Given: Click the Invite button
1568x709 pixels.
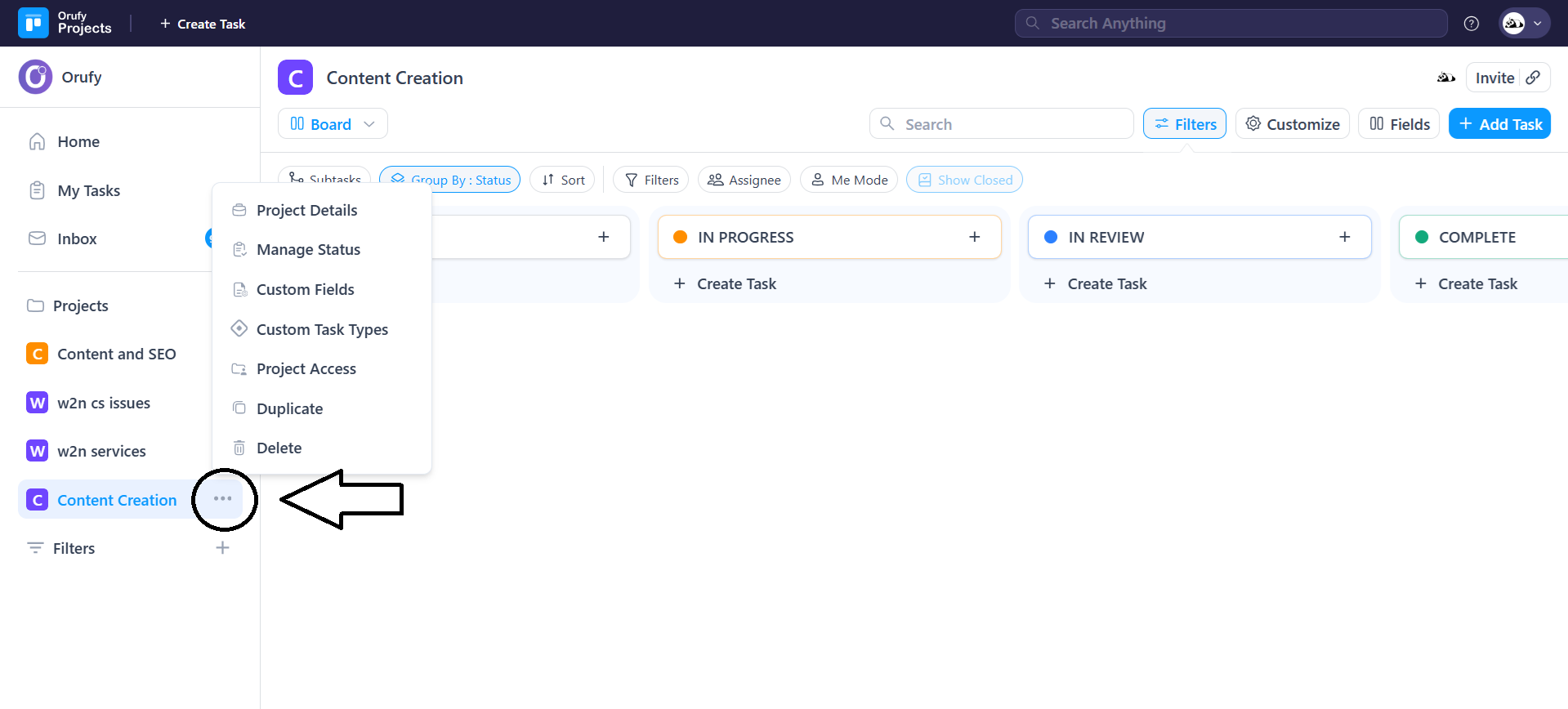Looking at the screenshot, I should click(1494, 78).
